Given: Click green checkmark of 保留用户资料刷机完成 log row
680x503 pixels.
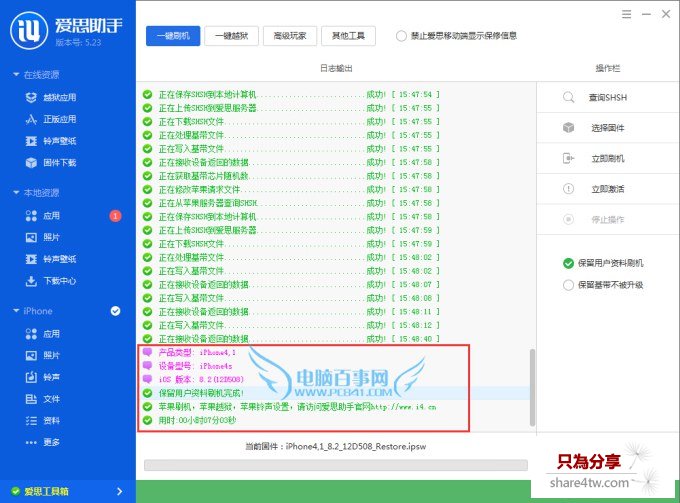Looking at the screenshot, I should [x=147, y=393].
